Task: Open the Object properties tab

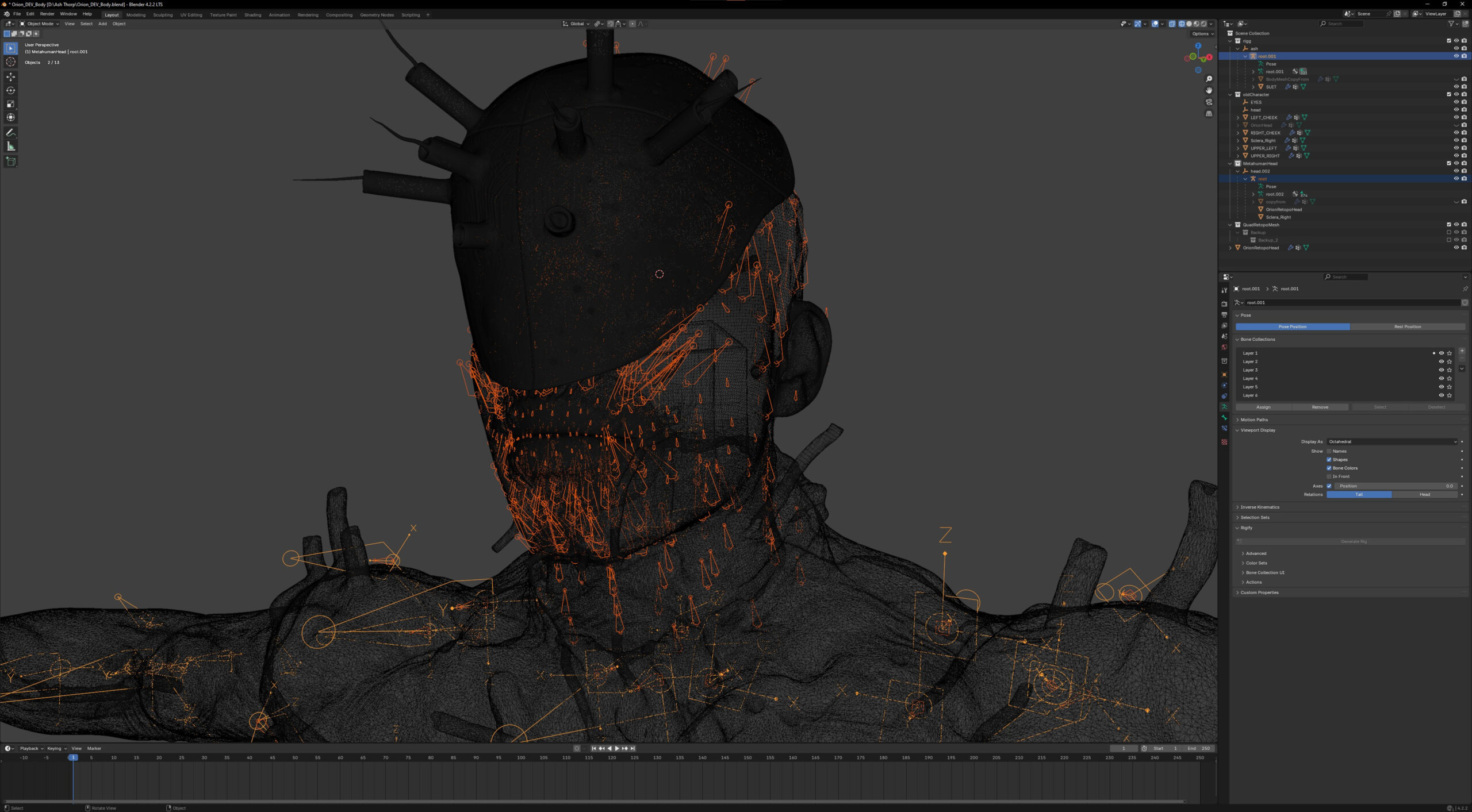Action: tap(1224, 375)
